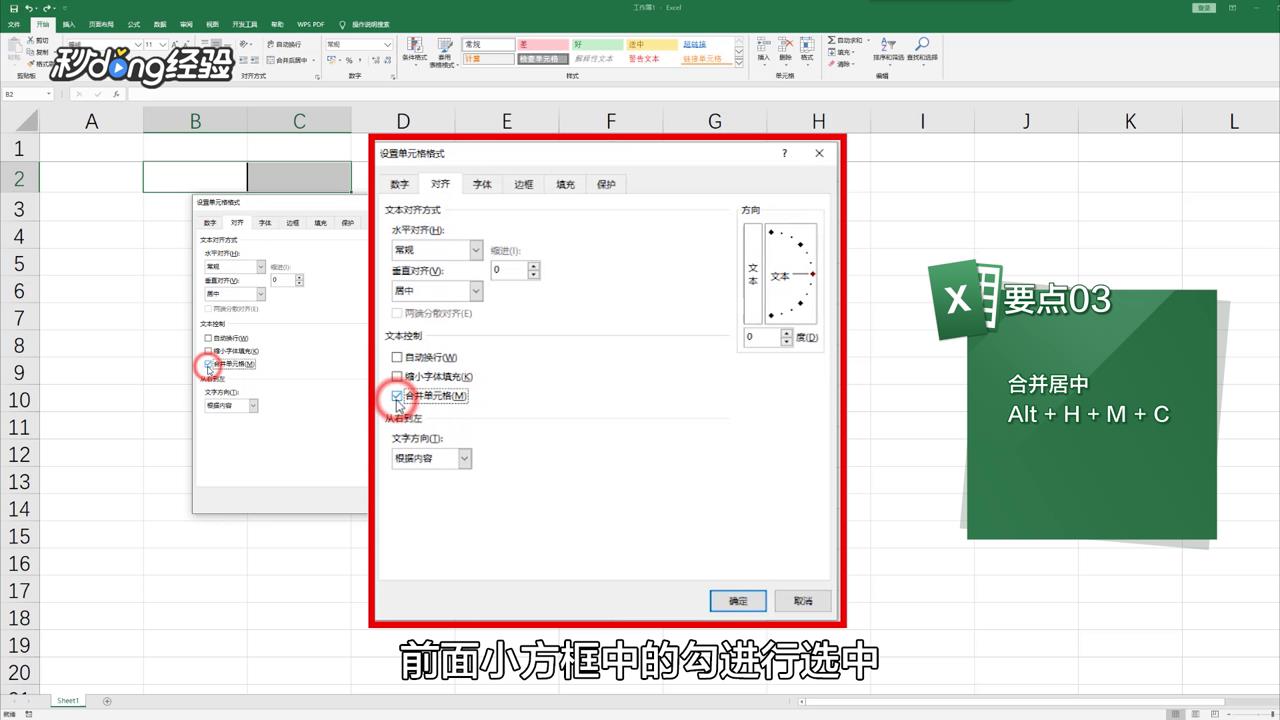This screenshot has width=1280, height=720.
Task: Click the select-all corner of the sheet
Action: [x=19, y=121]
